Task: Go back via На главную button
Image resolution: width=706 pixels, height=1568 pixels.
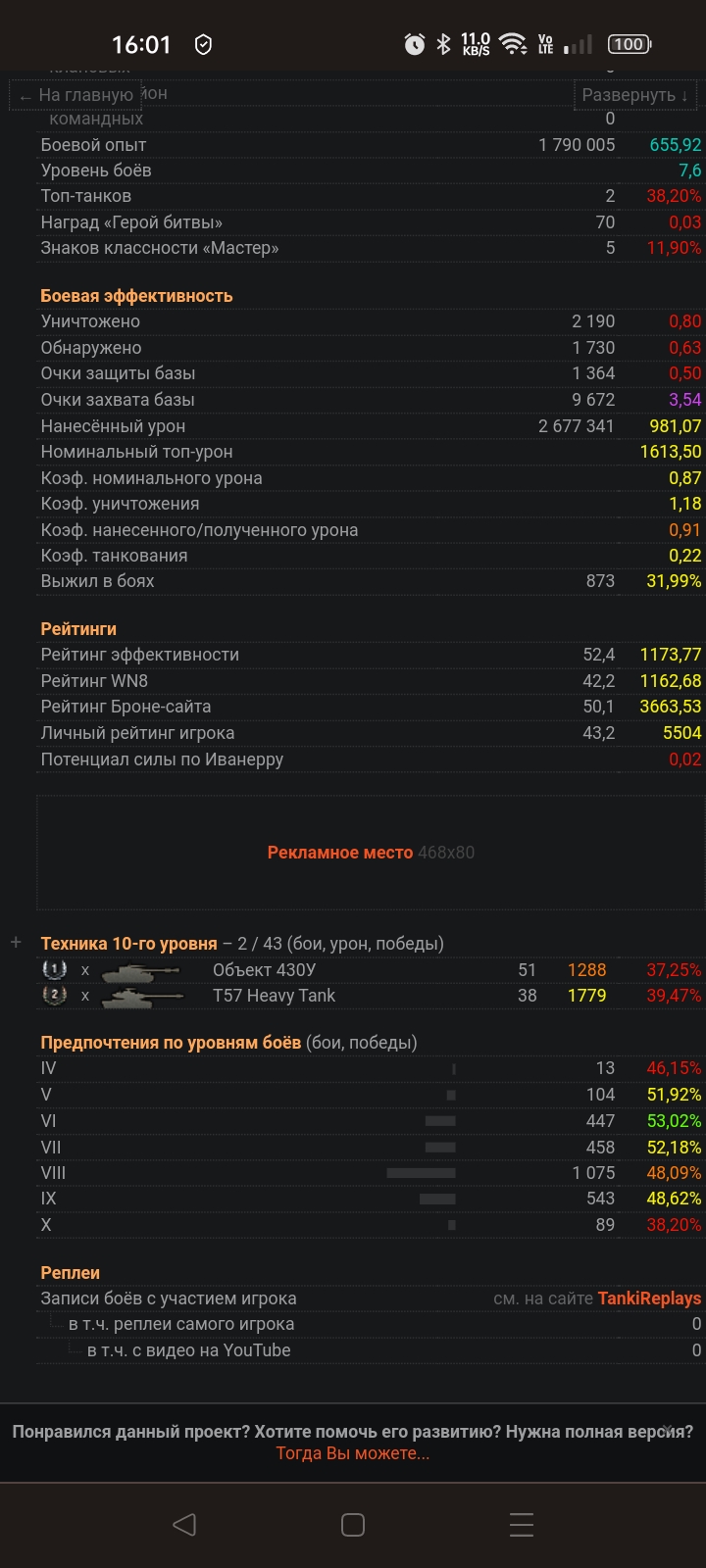Action: click(76, 96)
